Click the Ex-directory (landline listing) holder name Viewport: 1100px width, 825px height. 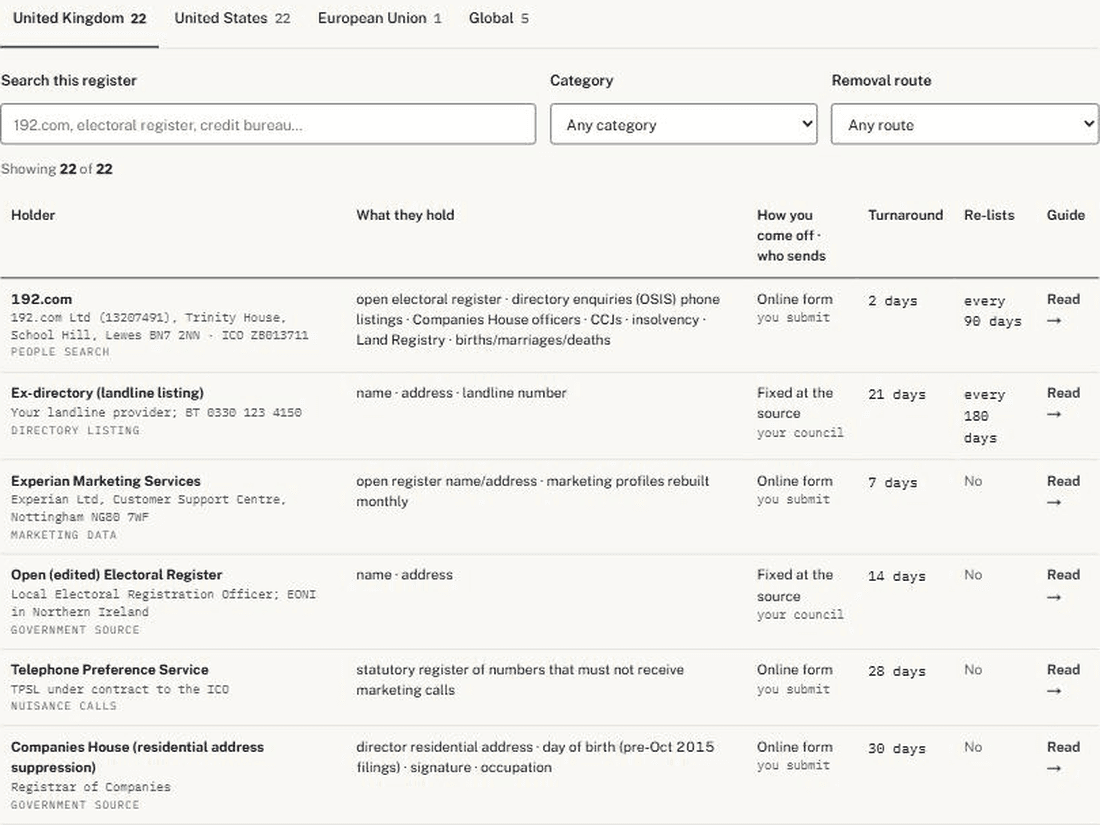pyautogui.click(x=107, y=393)
